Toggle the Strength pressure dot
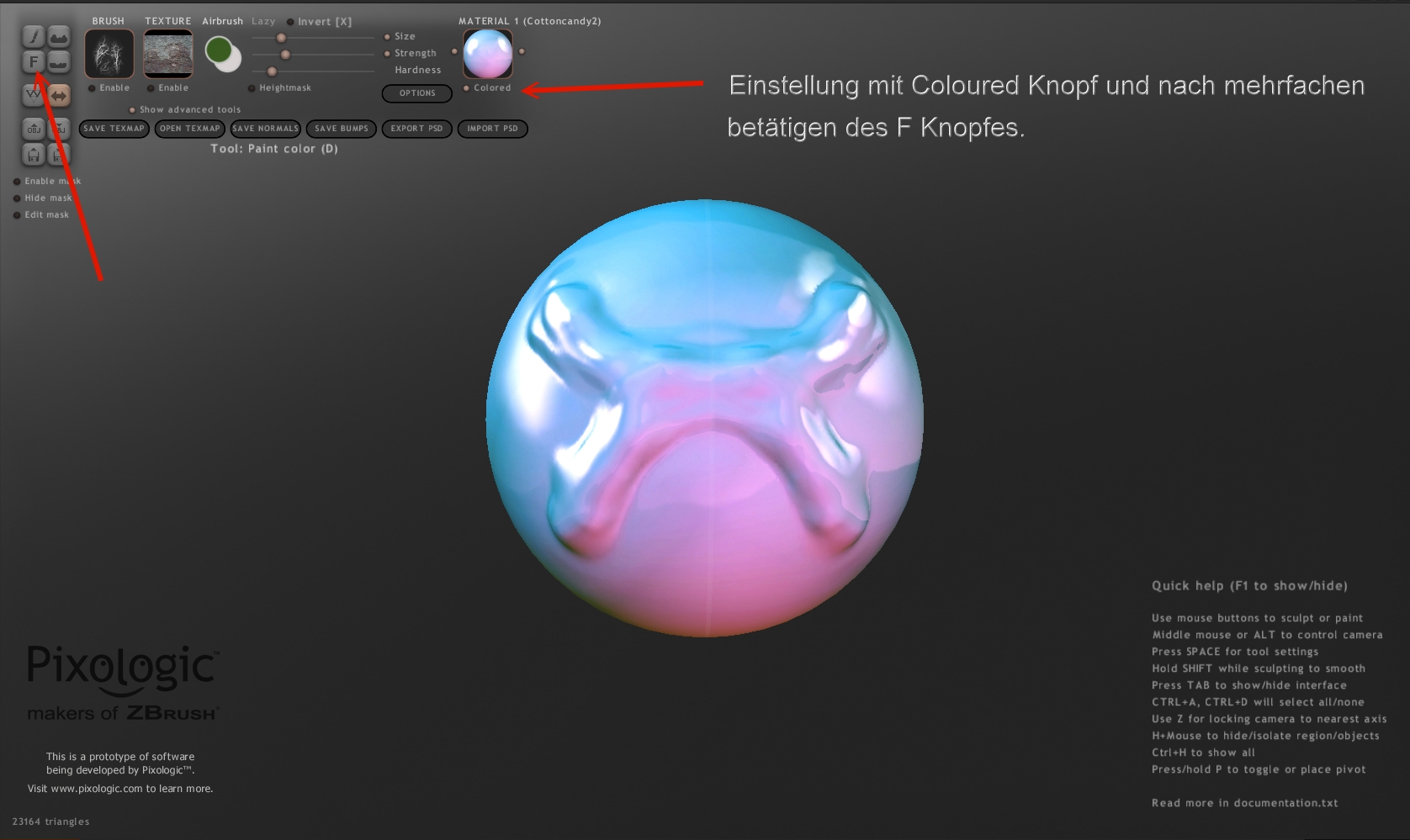Image resolution: width=1410 pixels, height=840 pixels. point(387,54)
